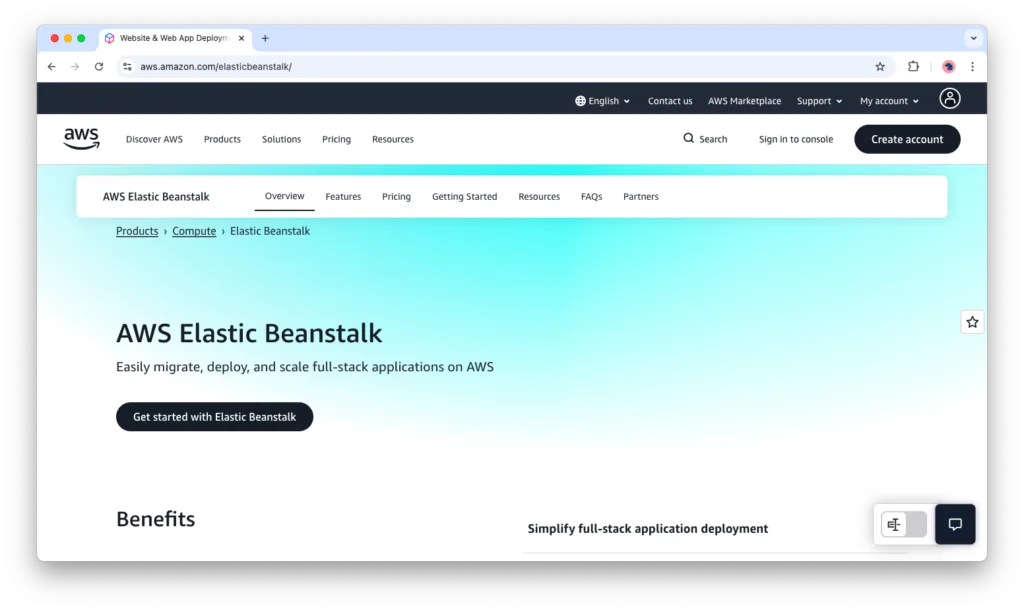Viewport: 1024px width, 610px height.
Task: Select the Overview tab
Action: (284, 196)
